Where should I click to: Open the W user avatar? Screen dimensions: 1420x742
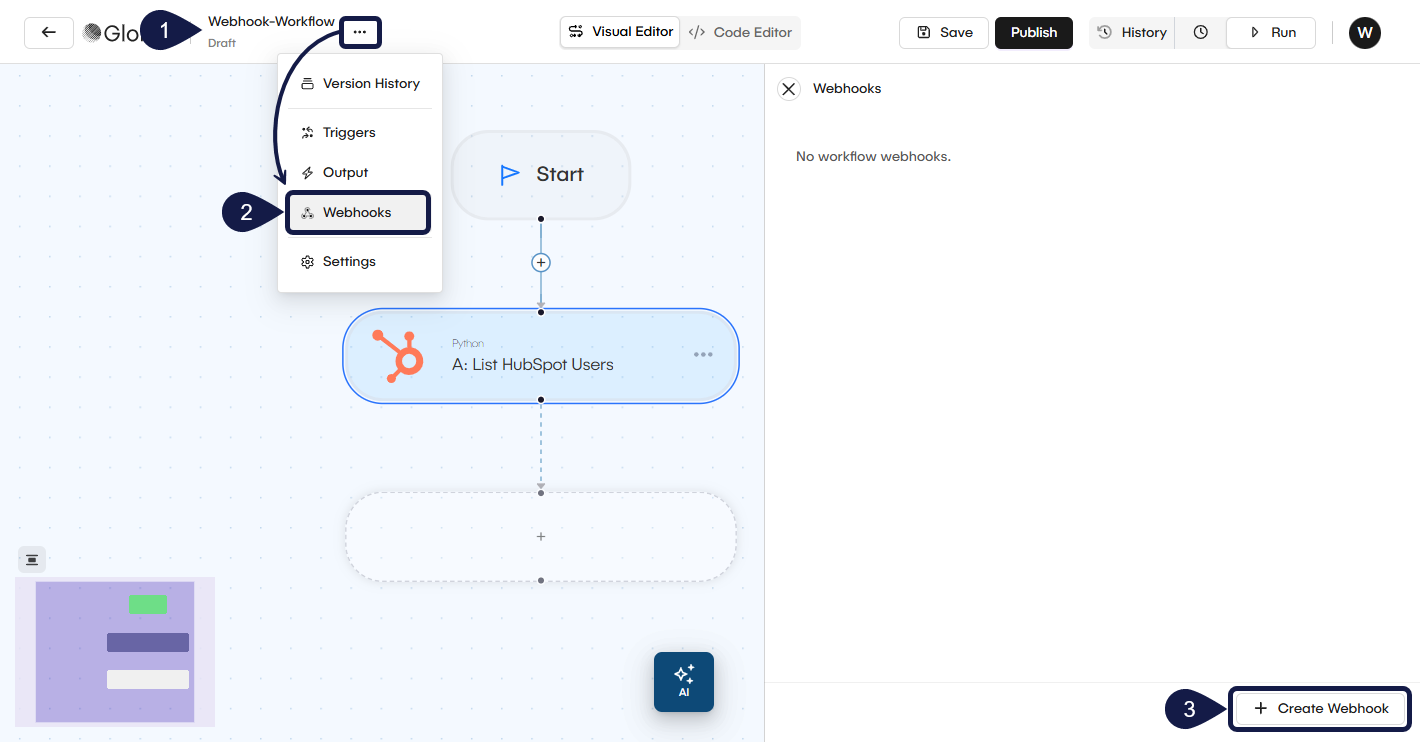(x=1364, y=32)
